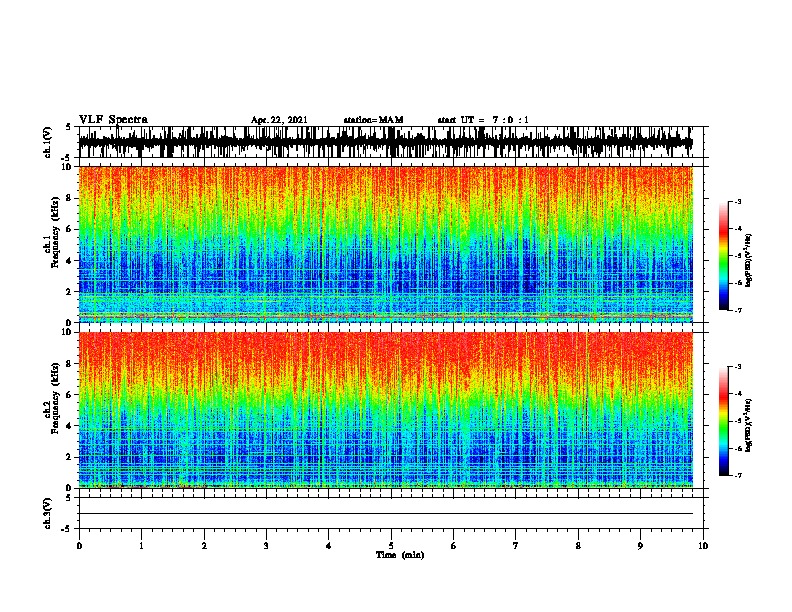Click the "ch.3(V)" axis label
The width and height of the screenshot is (792, 612).
tap(48, 513)
